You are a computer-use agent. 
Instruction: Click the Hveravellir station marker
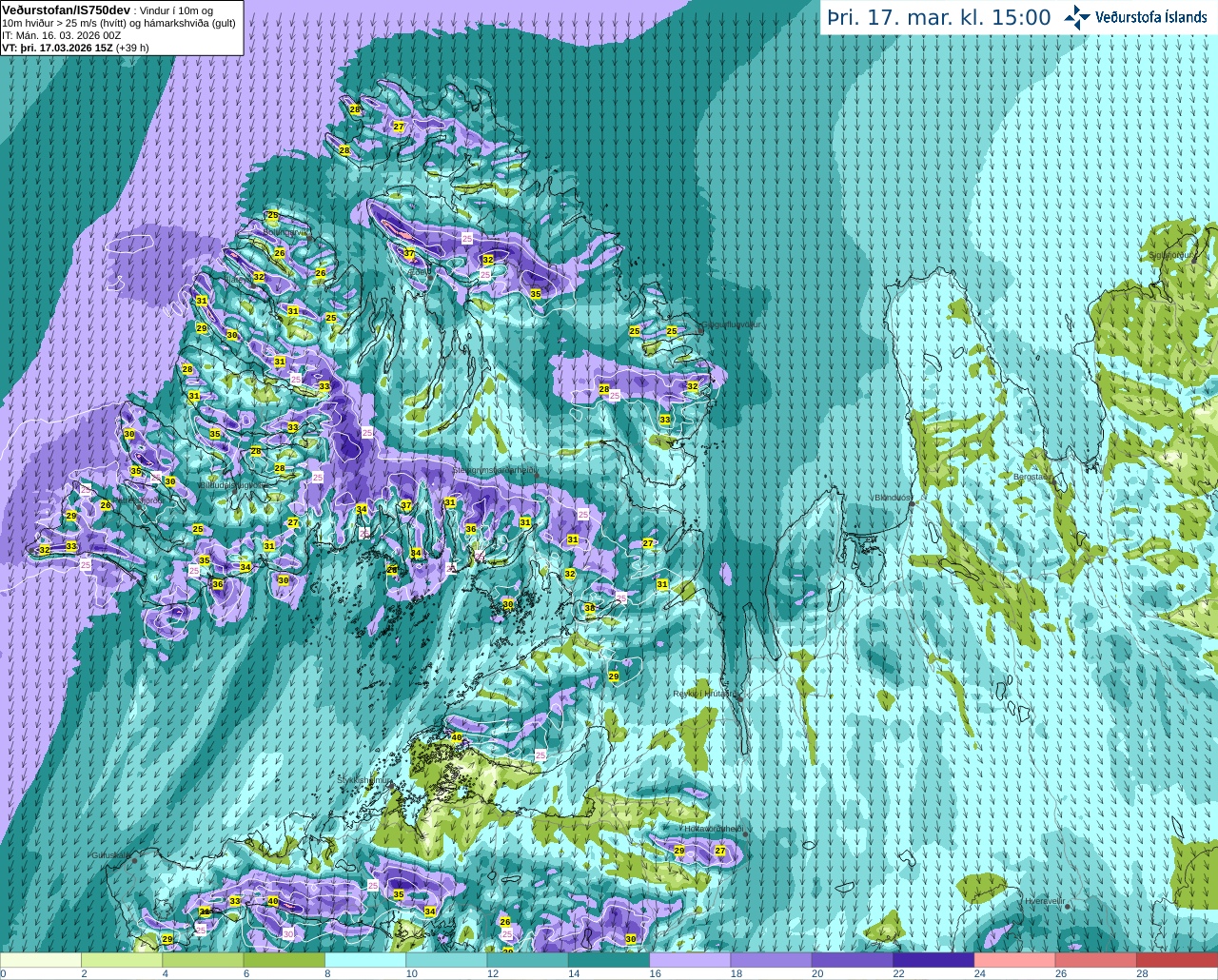[1068, 907]
